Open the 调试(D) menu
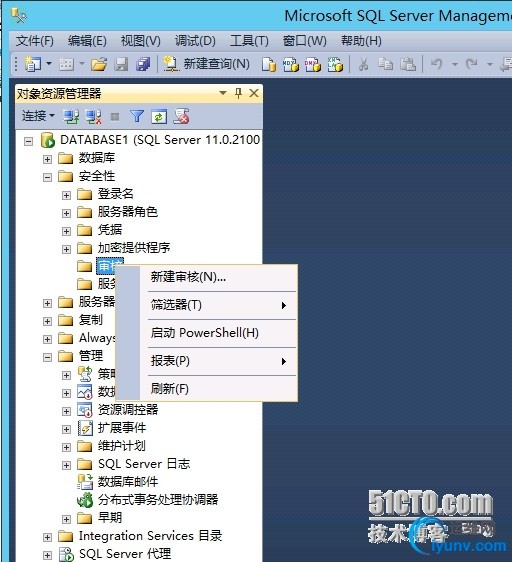Image resolution: width=512 pixels, height=562 pixels. coord(195,41)
